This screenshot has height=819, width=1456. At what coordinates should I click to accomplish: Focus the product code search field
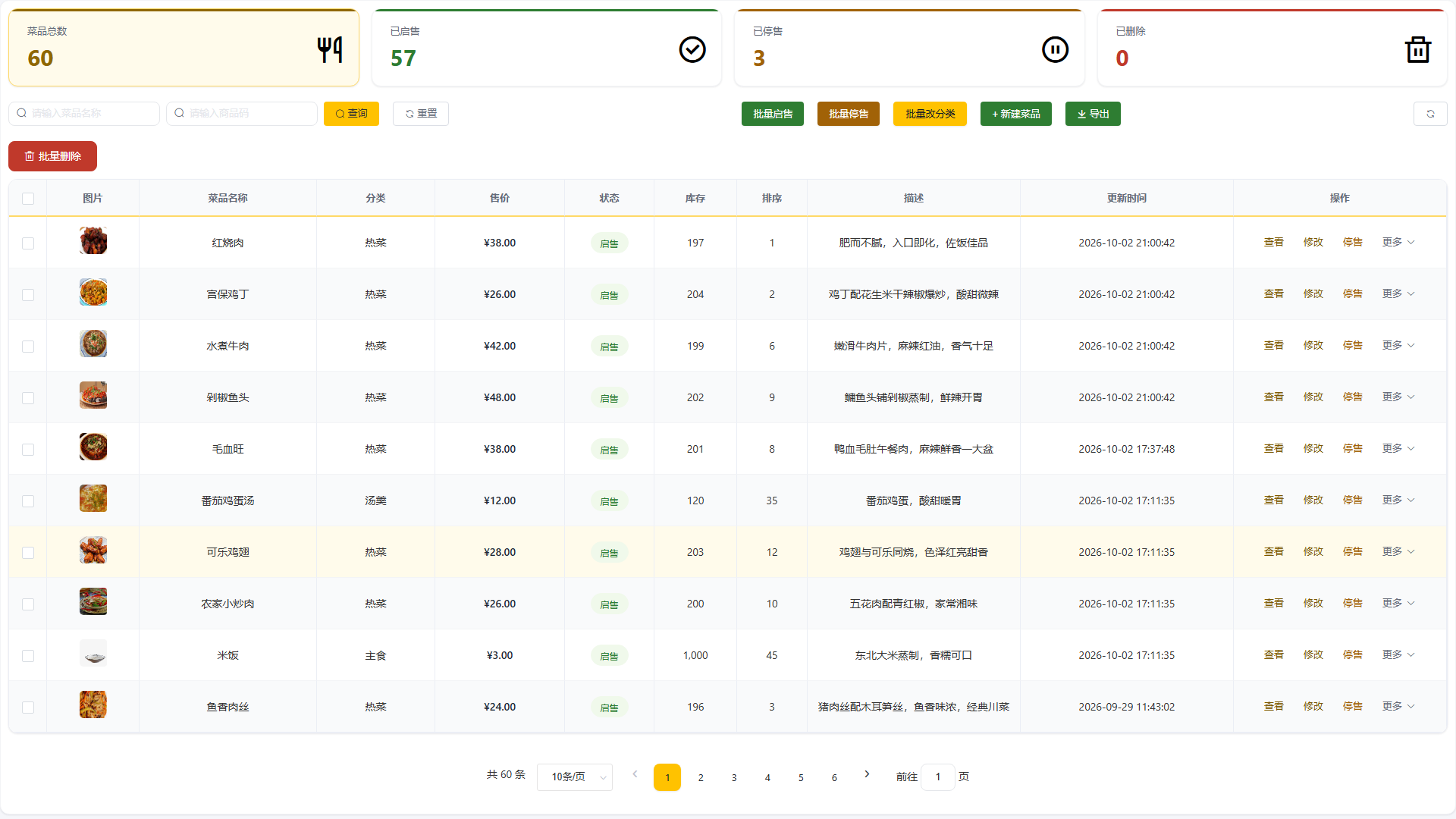(x=242, y=114)
